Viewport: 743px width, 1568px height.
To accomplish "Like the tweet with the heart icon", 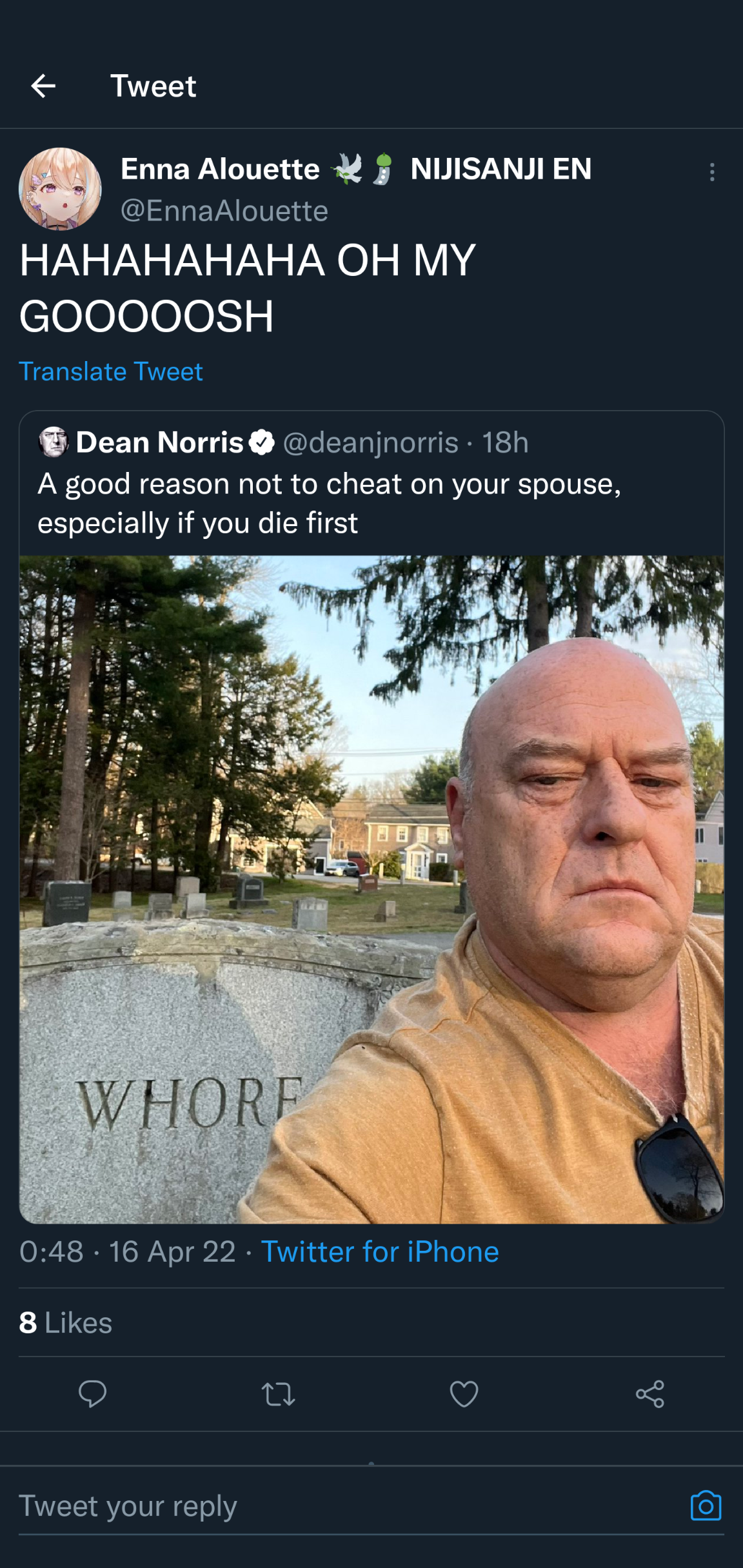I will tap(464, 1394).
